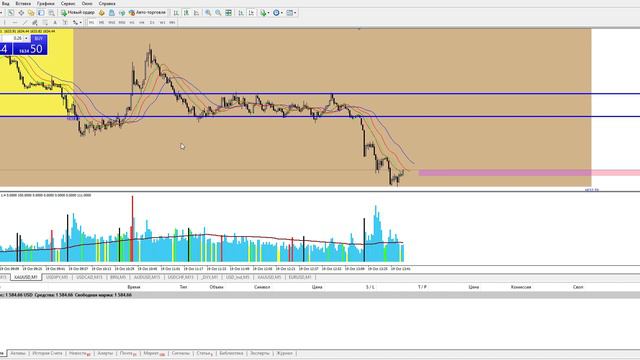Viewport: 640px width, 360px height.
Task: Sort by the Символ column header
Action: pyautogui.click(x=262, y=287)
